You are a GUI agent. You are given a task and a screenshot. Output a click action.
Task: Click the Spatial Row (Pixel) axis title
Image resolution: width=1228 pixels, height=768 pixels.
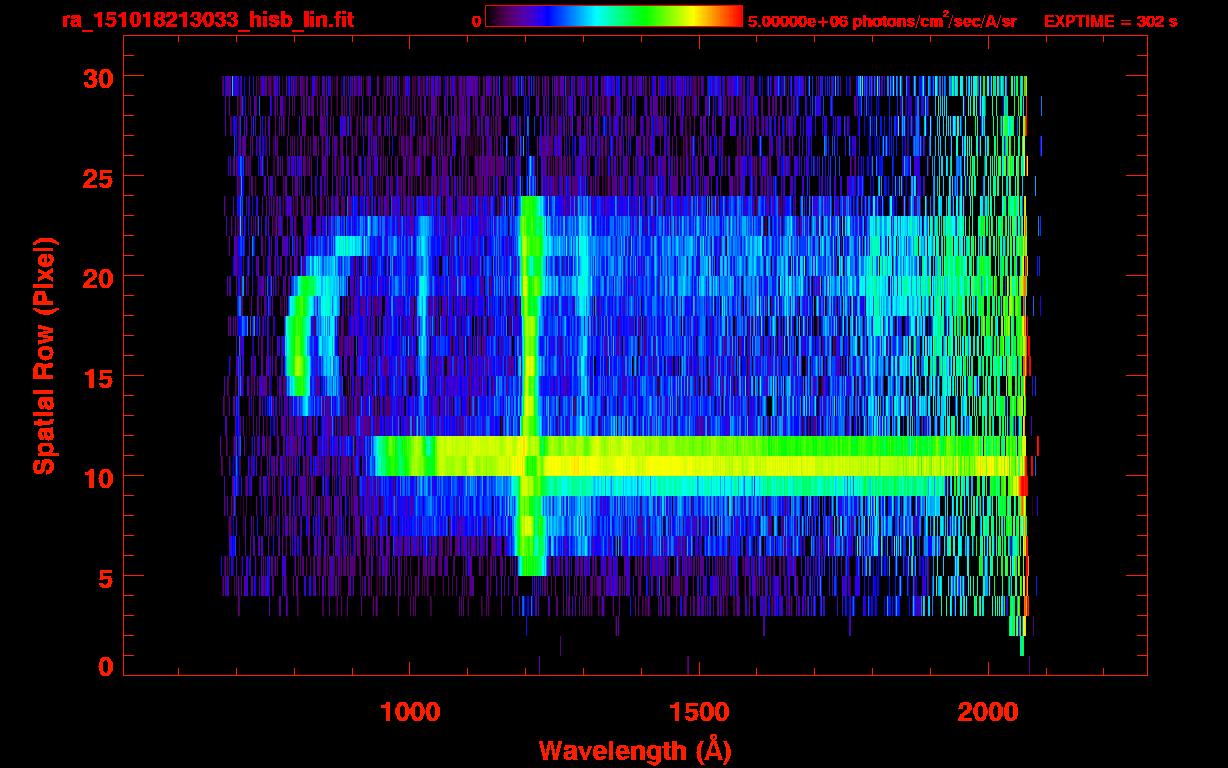click(x=44, y=356)
